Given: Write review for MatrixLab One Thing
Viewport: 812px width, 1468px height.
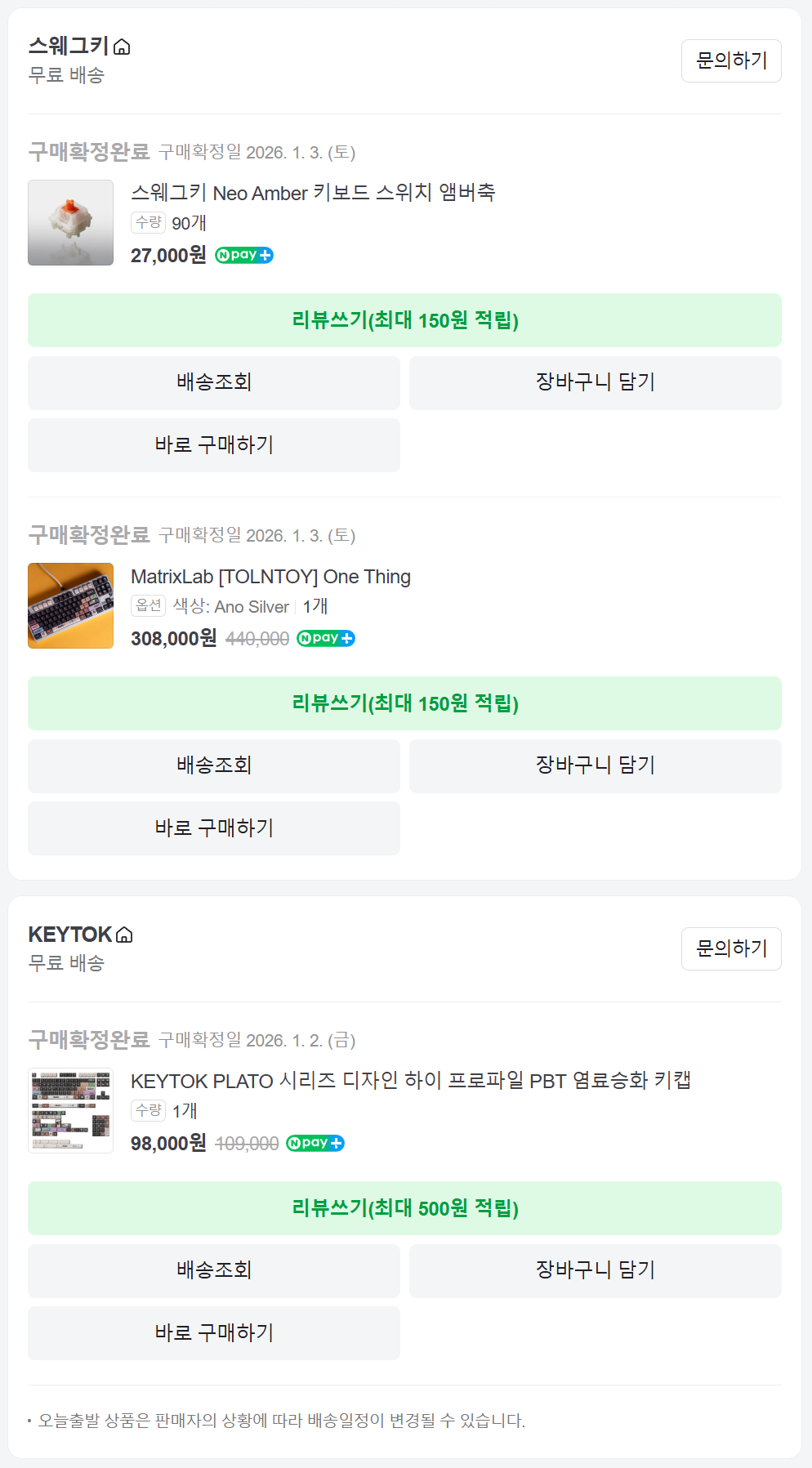Looking at the screenshot, I should pyautogui.click(x=404, y=703).
